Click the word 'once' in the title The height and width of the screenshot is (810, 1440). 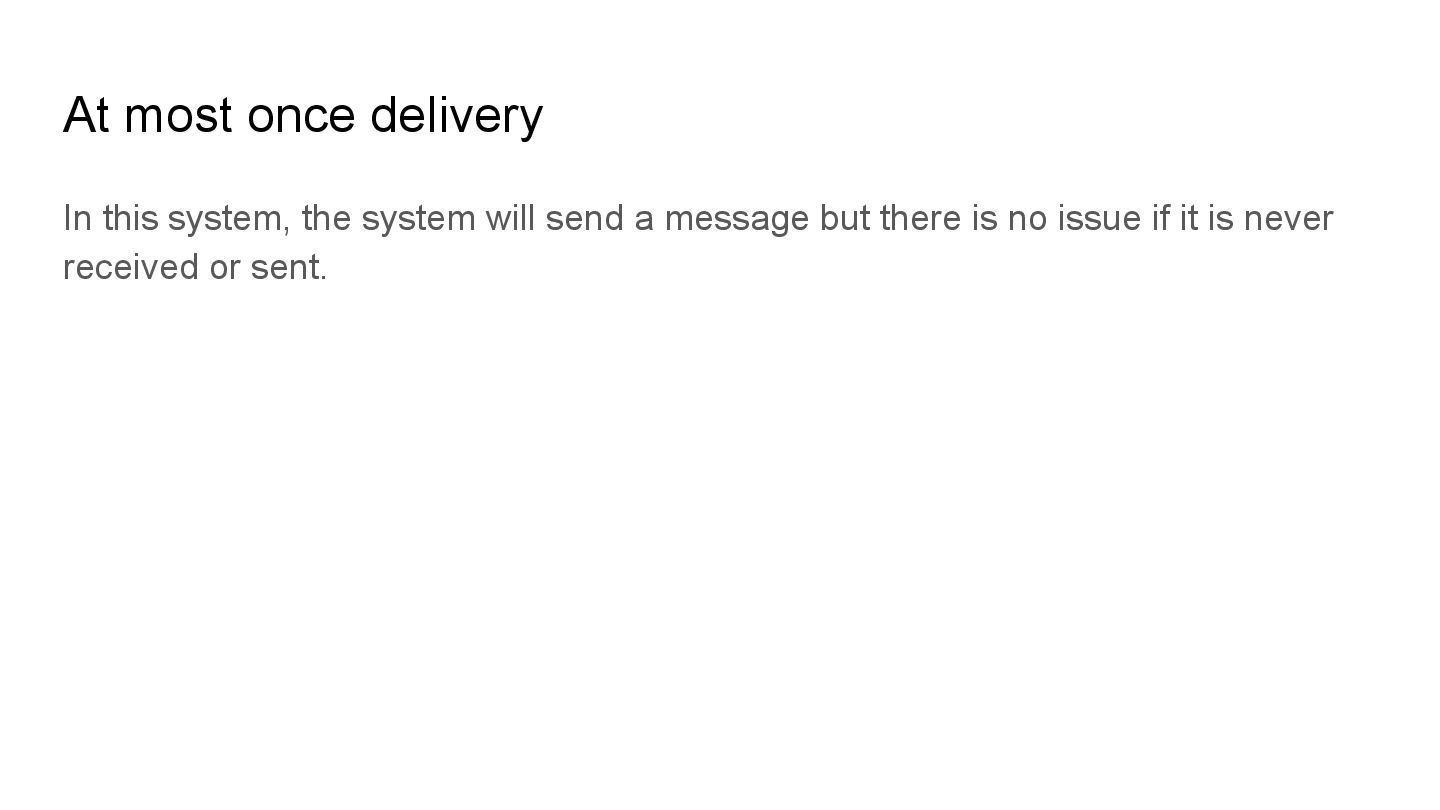[x=301, y=116]
